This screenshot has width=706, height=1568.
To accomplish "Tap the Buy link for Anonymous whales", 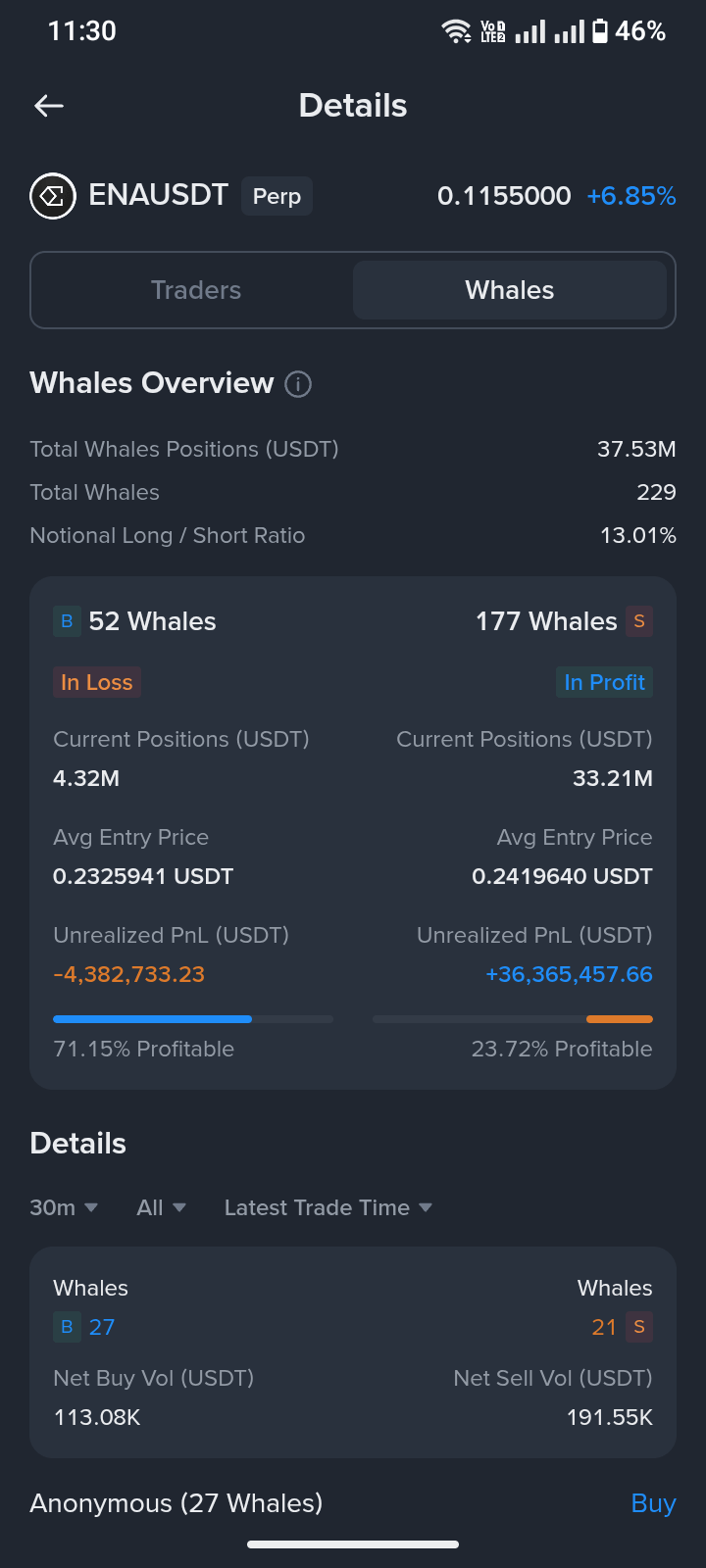I will (x=654, y=1503).
